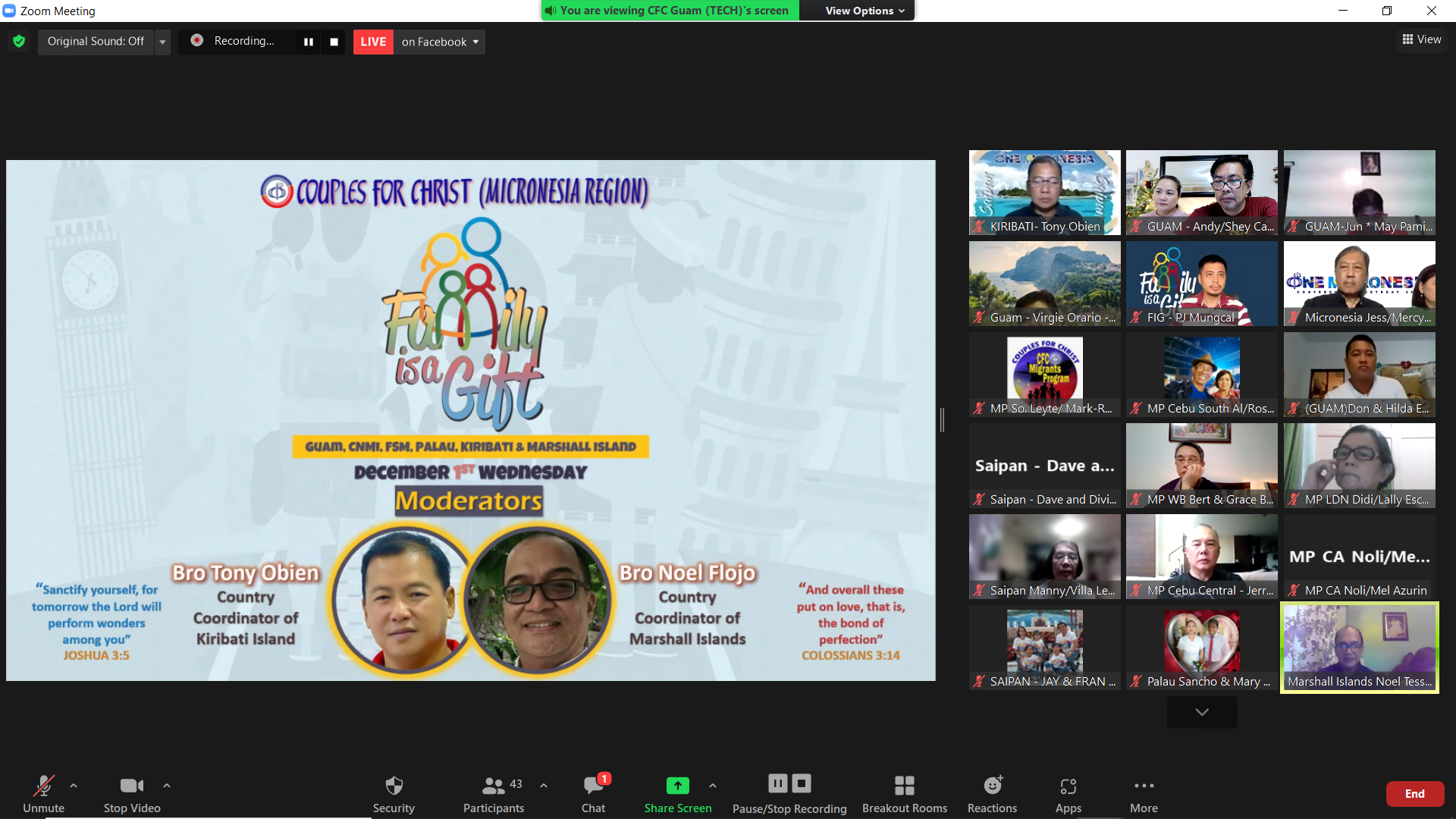
Task: Open View Options dropdown
Action: tap(864, 11)
